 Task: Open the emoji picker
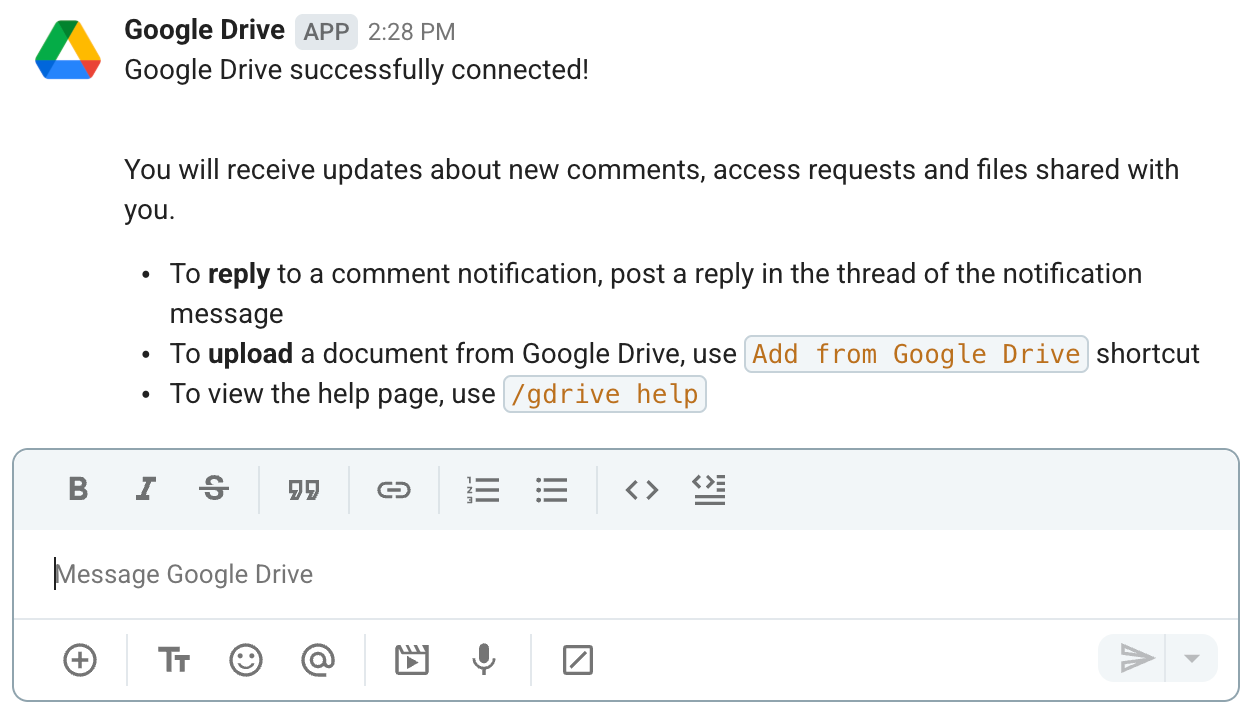point(246,659)
